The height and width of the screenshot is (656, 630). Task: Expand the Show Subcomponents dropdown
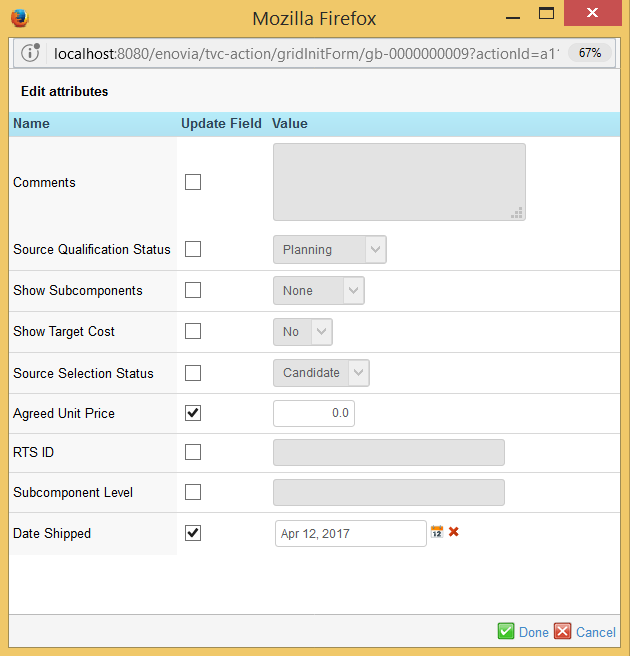point(318,291)
